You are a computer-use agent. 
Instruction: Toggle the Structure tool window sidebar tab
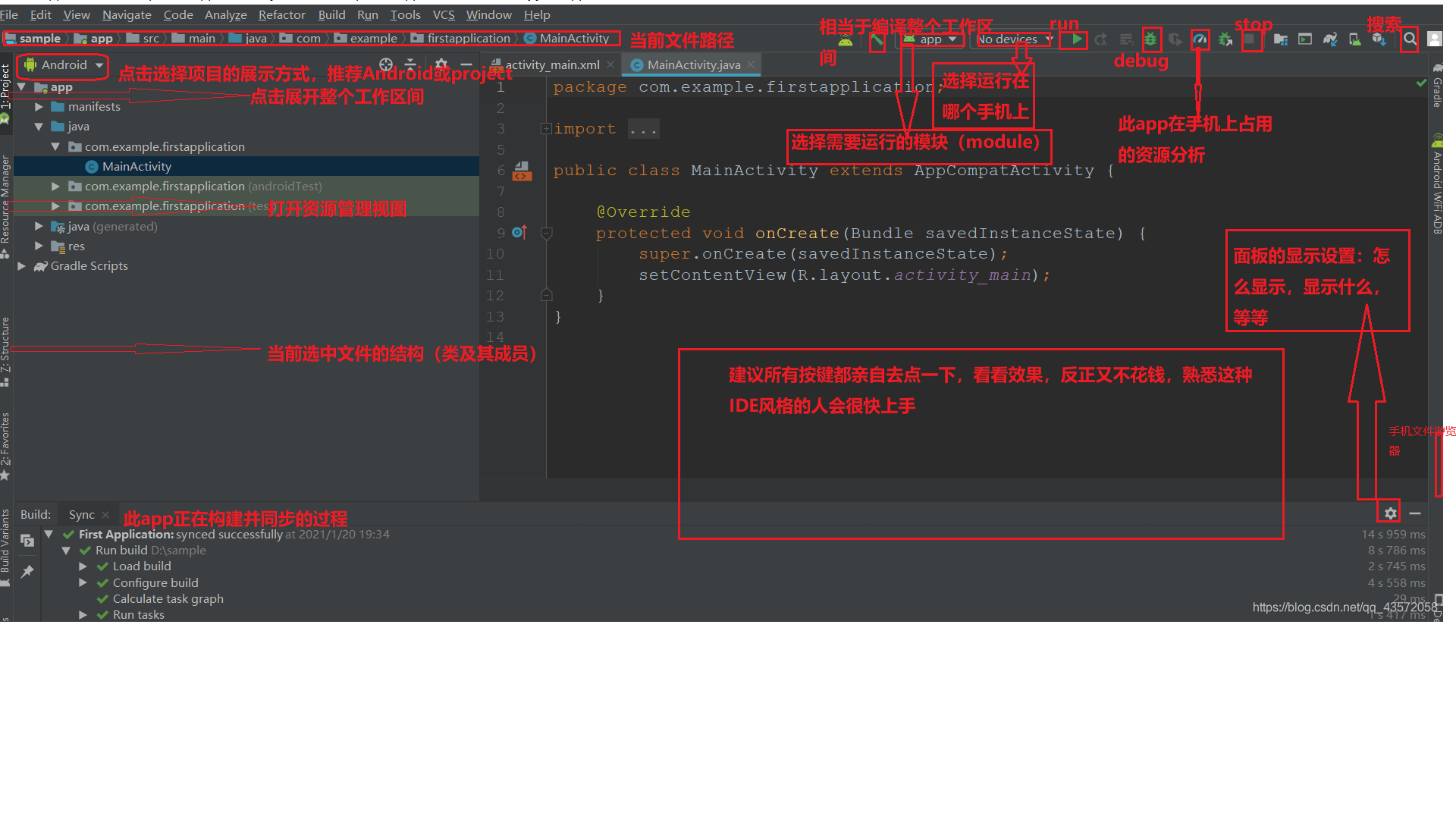pos(6,345)
